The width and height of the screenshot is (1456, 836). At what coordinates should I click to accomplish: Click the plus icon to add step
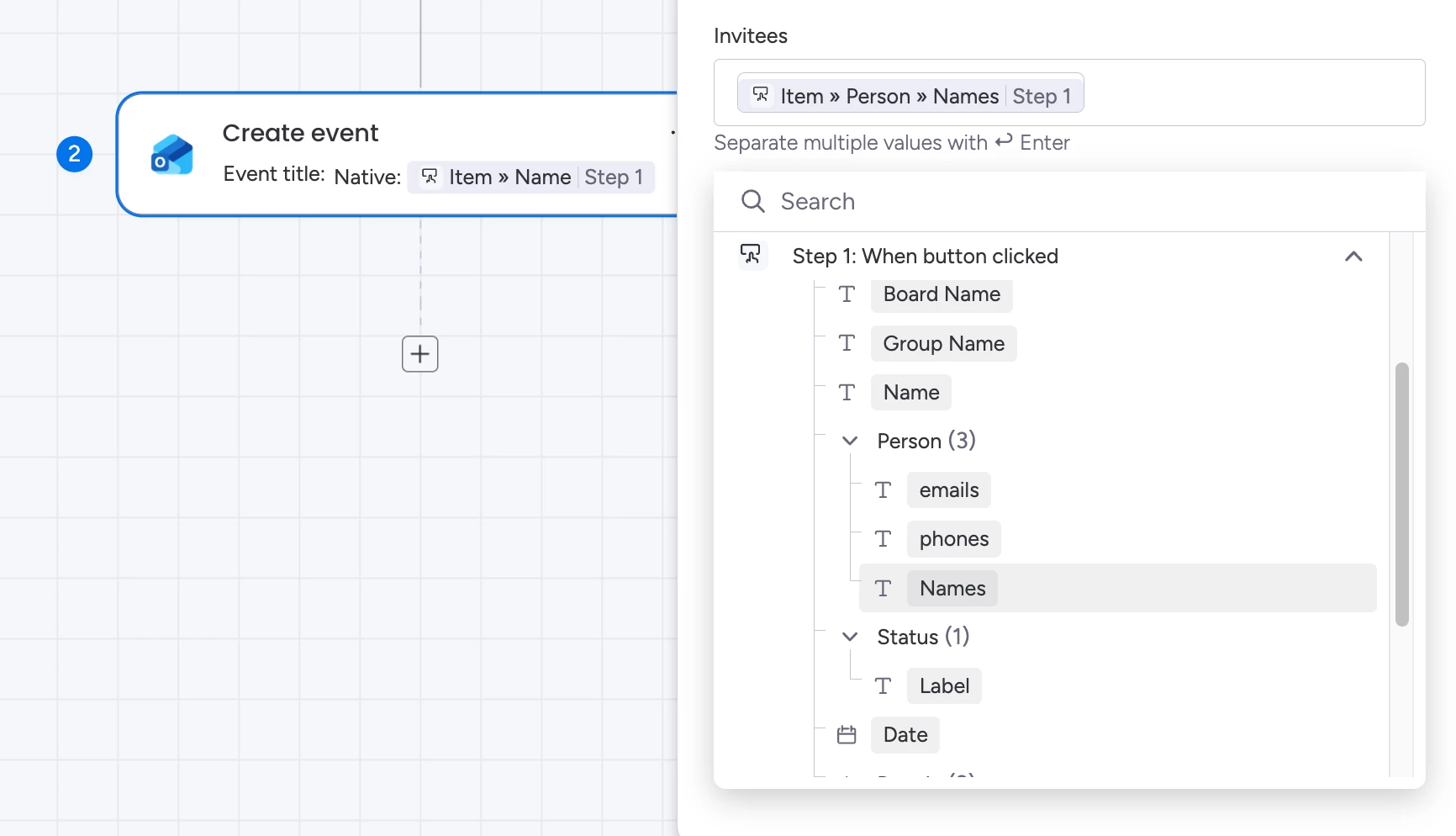tap(420, 354)
